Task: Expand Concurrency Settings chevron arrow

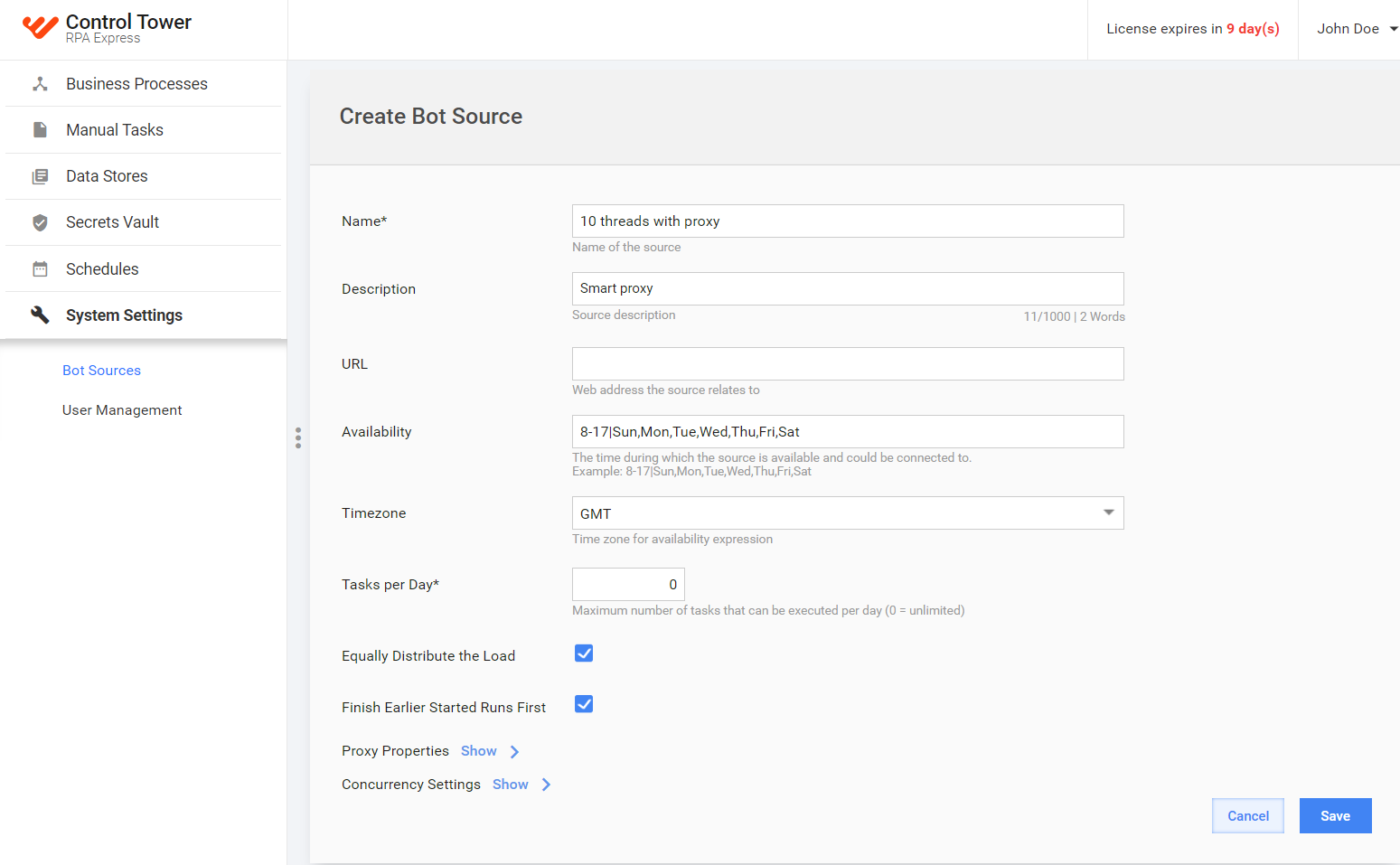Action: tap(546, 785)
